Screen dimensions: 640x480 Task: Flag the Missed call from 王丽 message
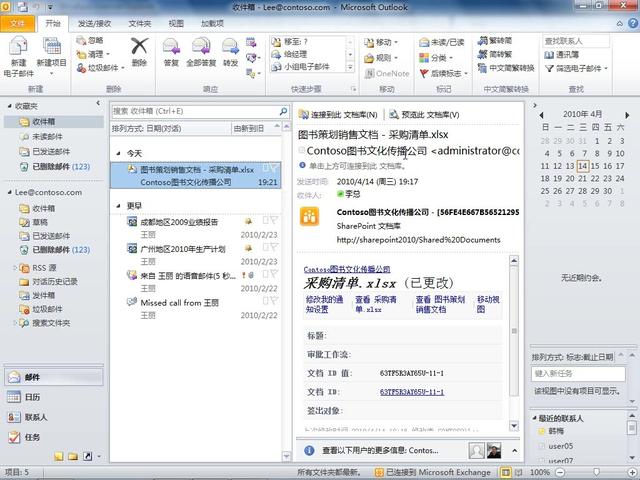pyautogui.click(x=273, y=301)
